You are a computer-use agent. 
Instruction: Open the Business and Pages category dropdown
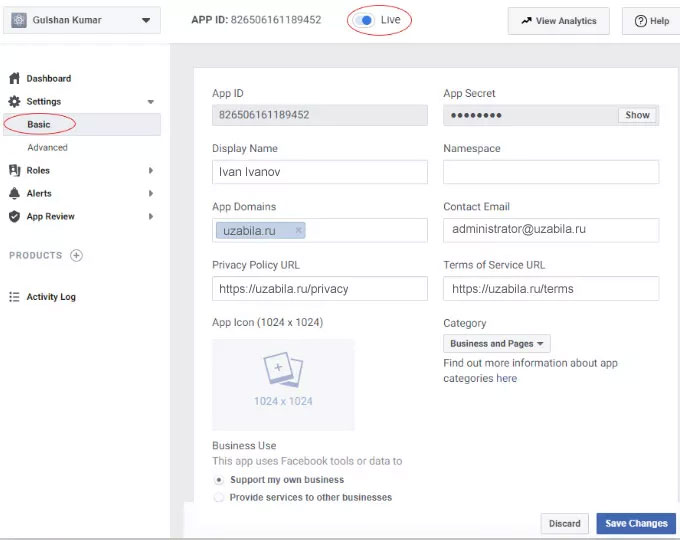(497, 343)
